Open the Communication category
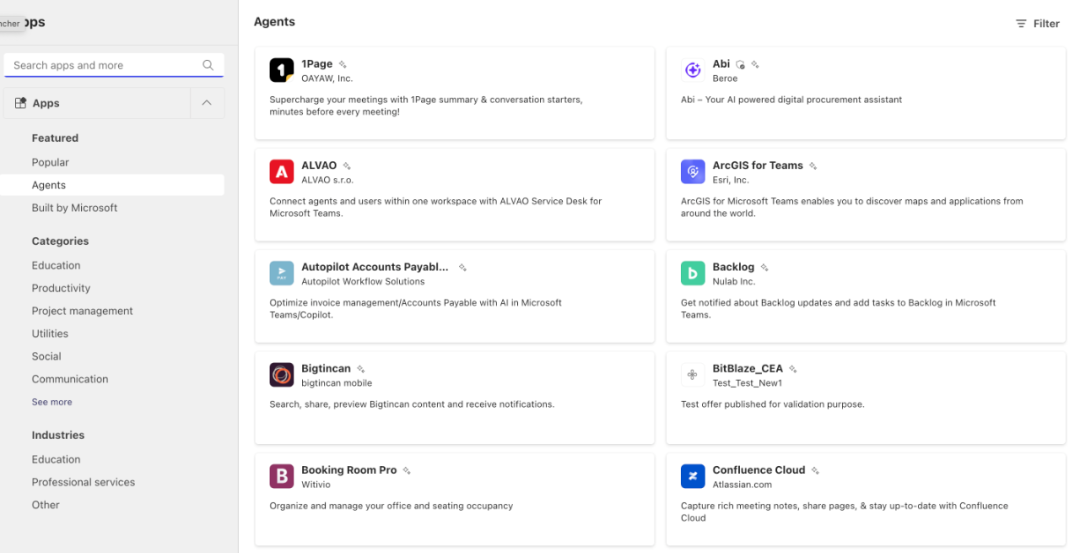Viewport: 1080px width, 553px height. (x=70, y=379)
